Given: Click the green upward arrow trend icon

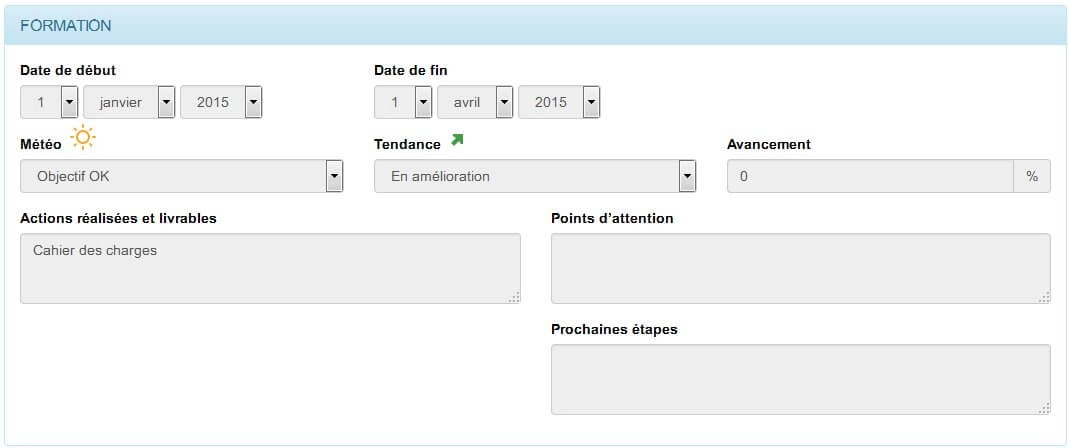Looking at the screenshot, I should [457, 140].
